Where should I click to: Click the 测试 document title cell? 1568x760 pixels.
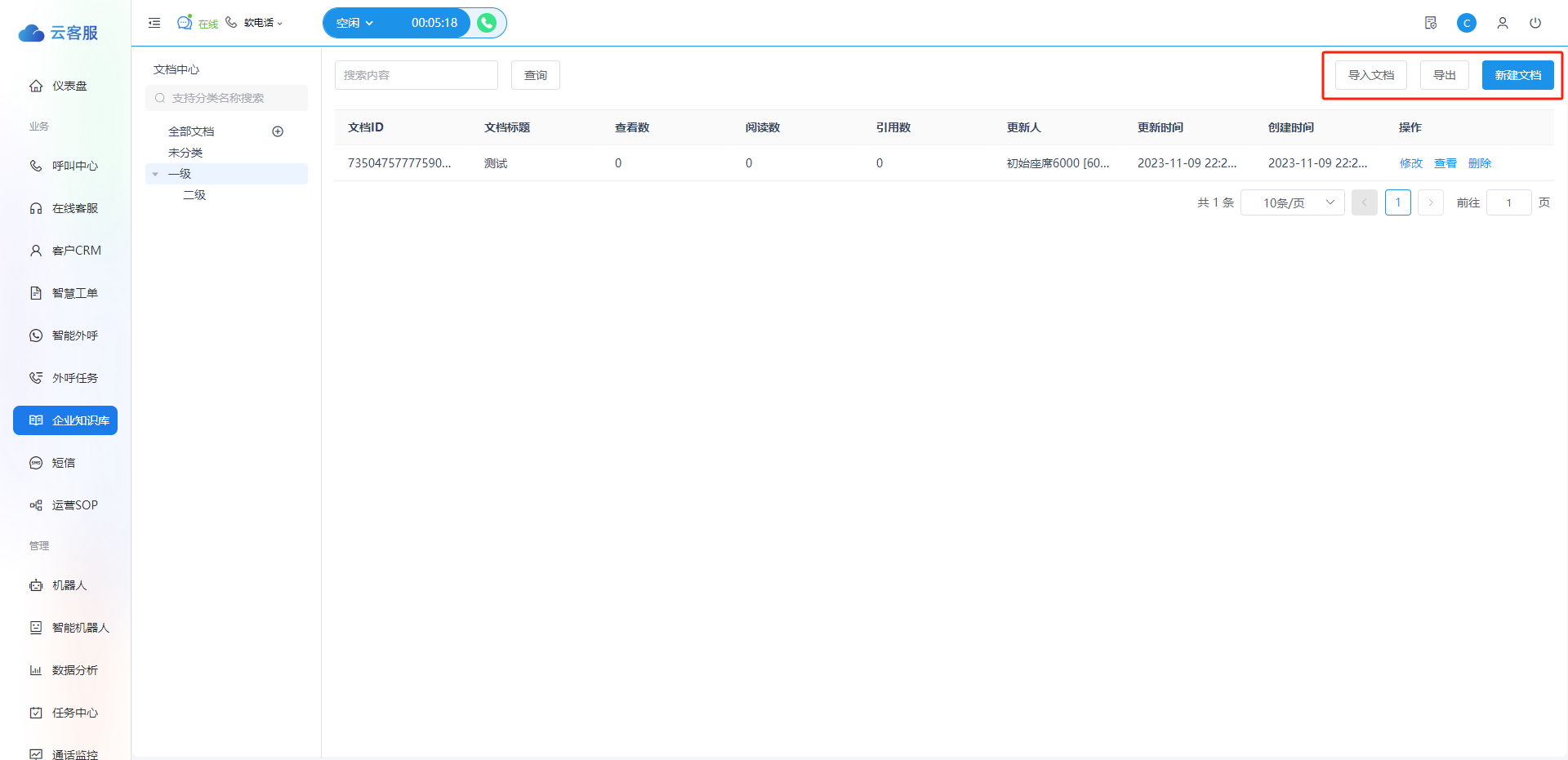(496, 163)
